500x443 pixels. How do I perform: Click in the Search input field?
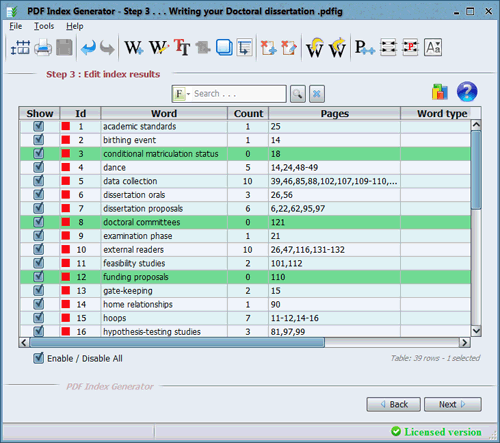[238, 94]
